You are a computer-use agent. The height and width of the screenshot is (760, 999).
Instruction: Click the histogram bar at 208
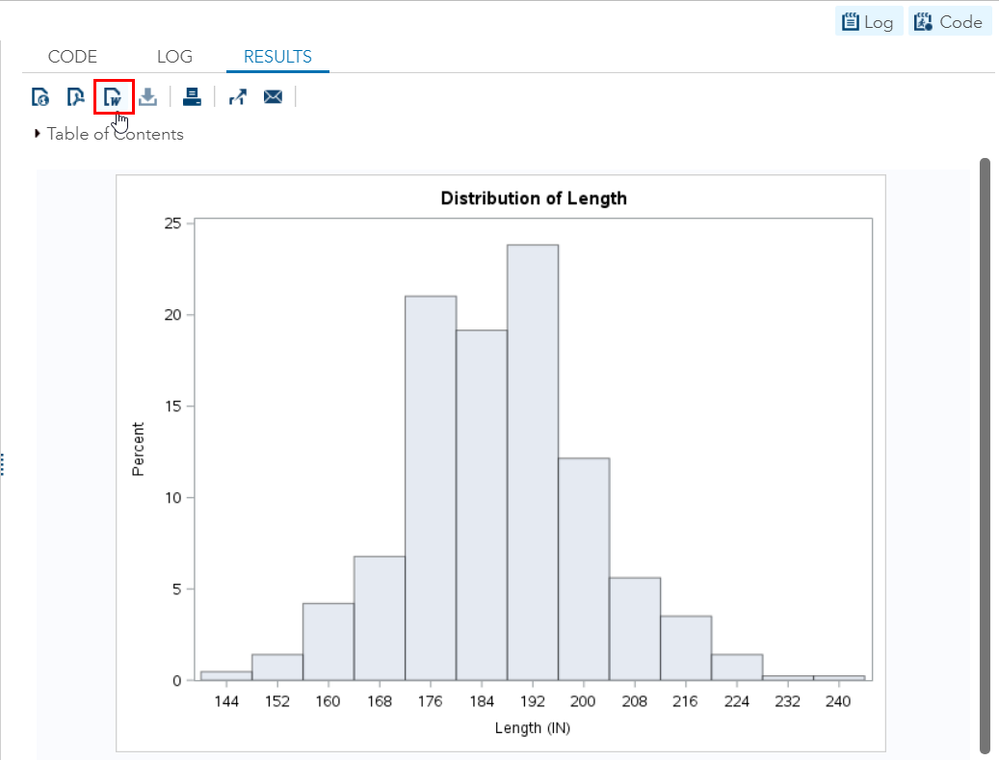(x=635, y=629)
